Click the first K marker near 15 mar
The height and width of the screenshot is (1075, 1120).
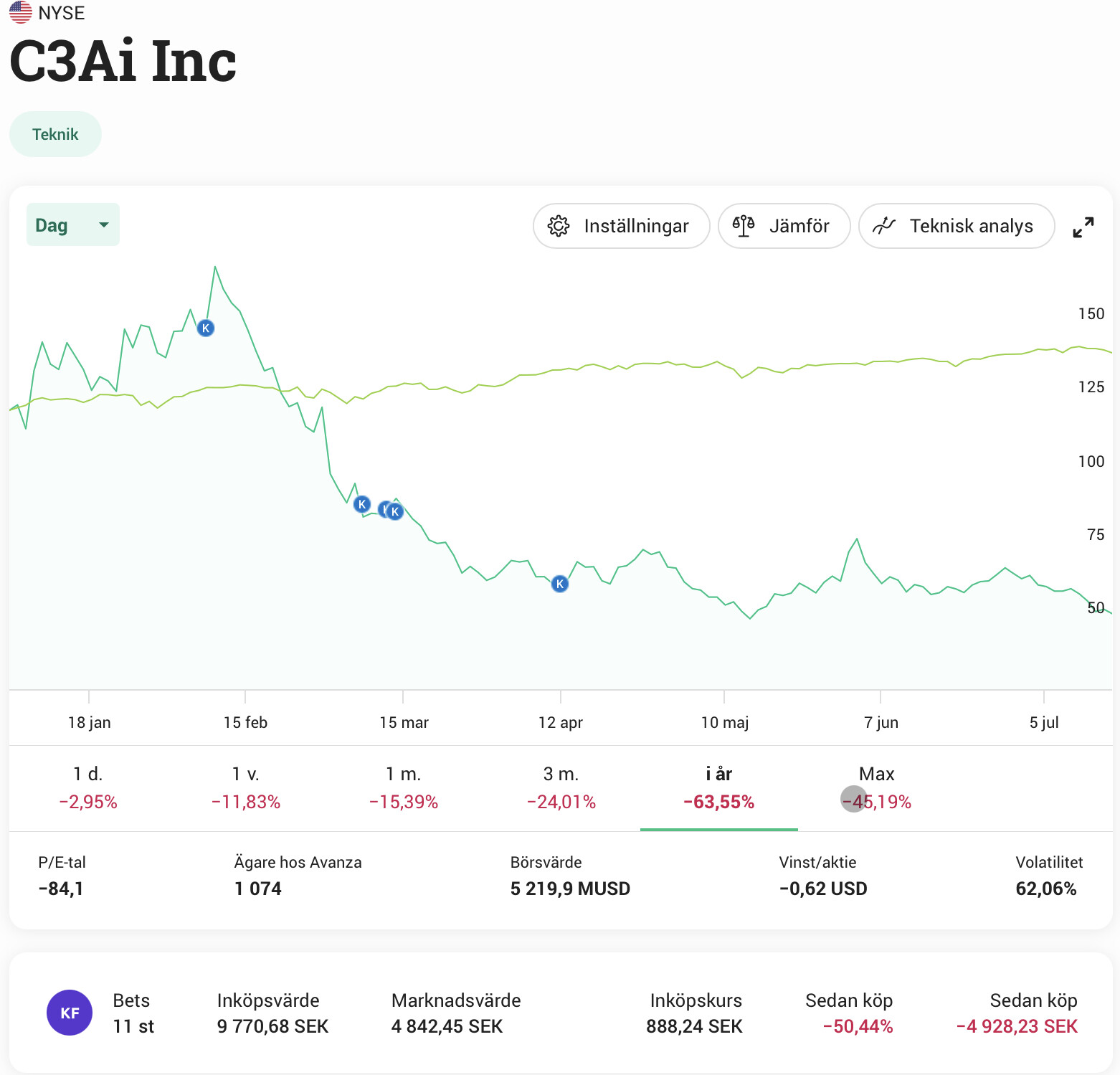(362, 504)
